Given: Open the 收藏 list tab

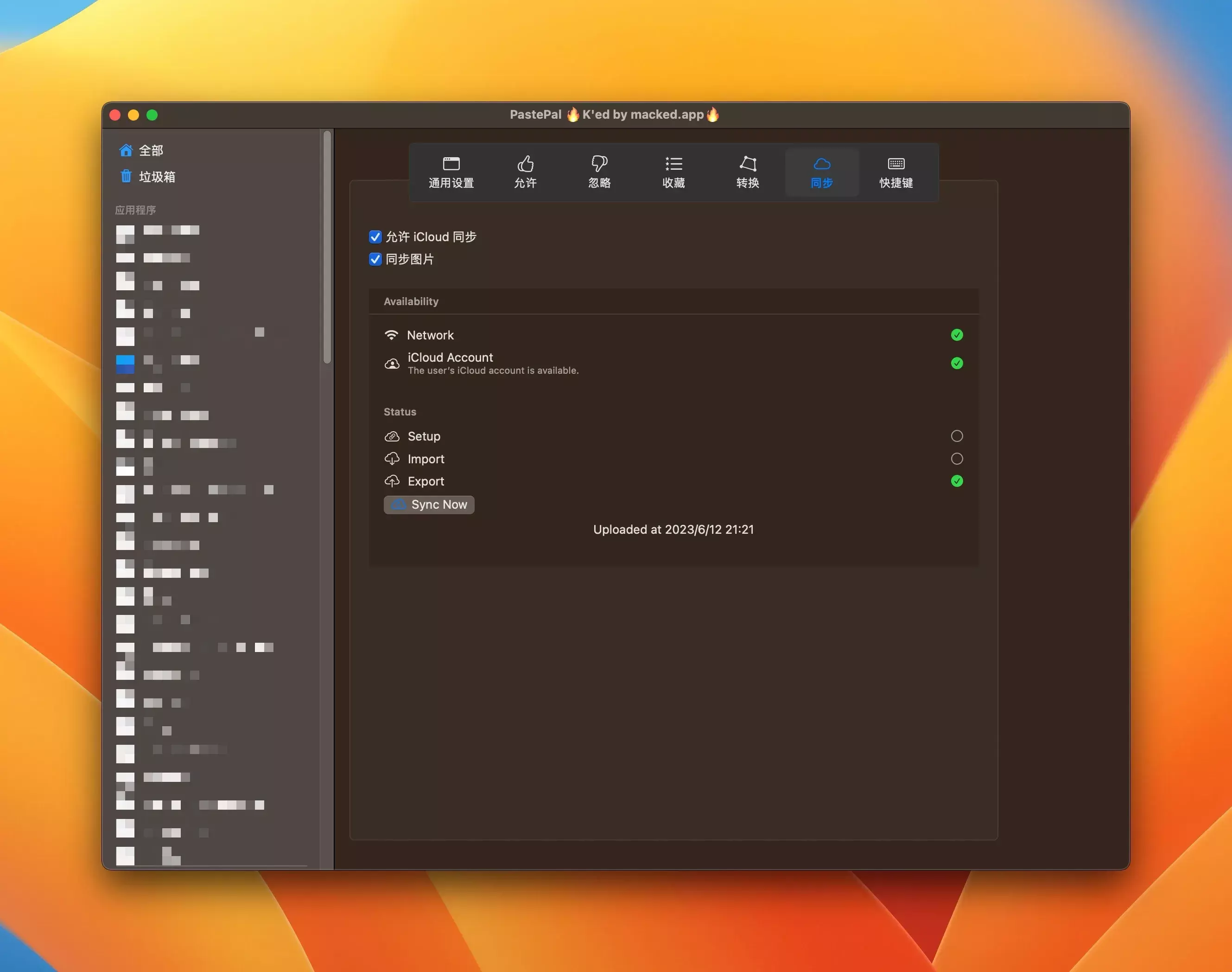Looking at the screenshot, I should 673,172.
